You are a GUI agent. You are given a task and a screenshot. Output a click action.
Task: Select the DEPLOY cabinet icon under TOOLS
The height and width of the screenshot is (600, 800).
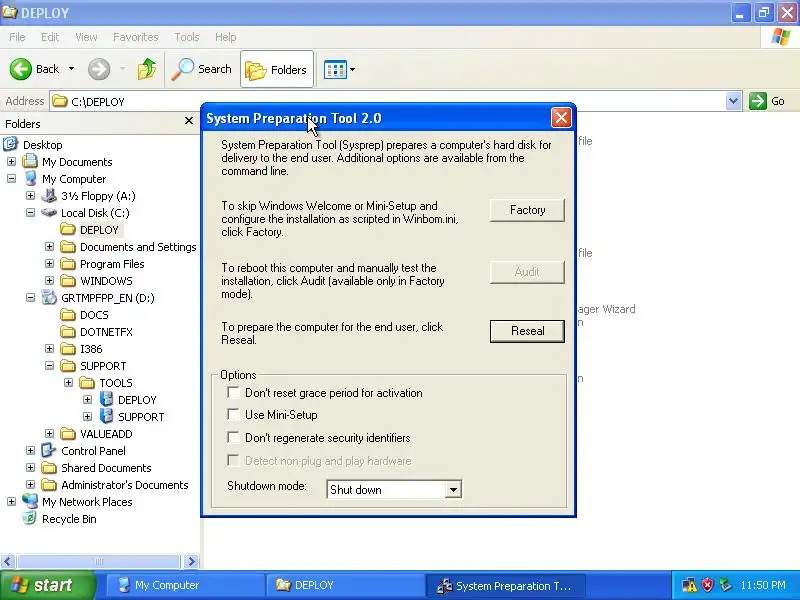click(x=106, y=399)
